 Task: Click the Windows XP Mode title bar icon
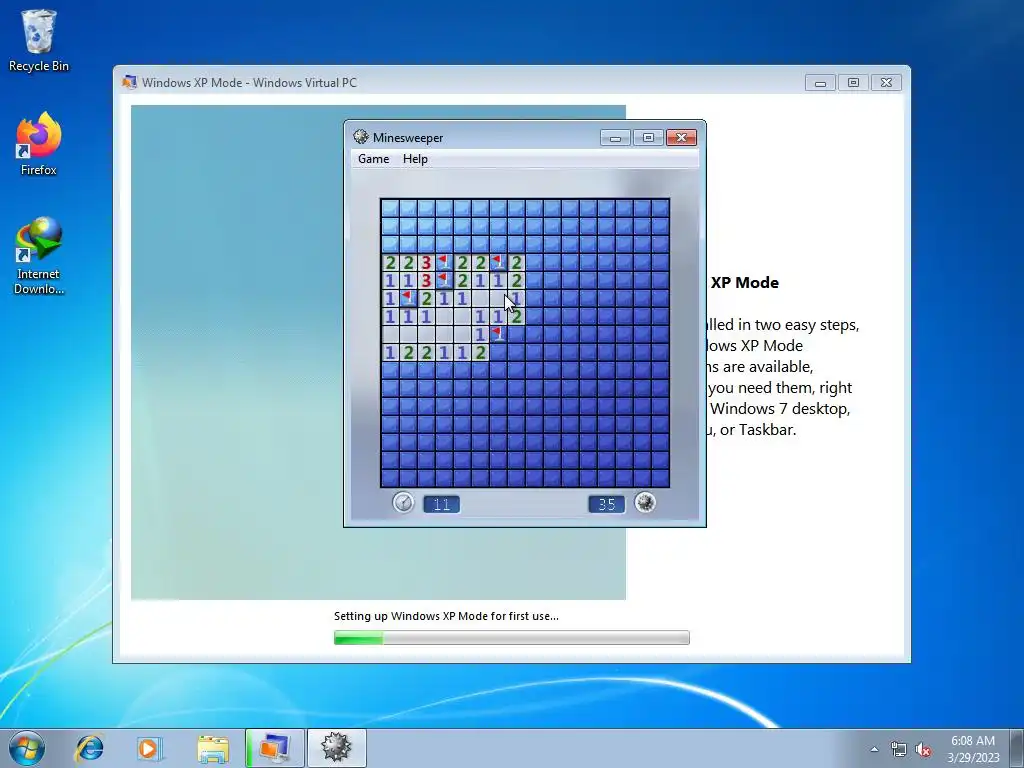pyautogui.click(x=129, y=82)
